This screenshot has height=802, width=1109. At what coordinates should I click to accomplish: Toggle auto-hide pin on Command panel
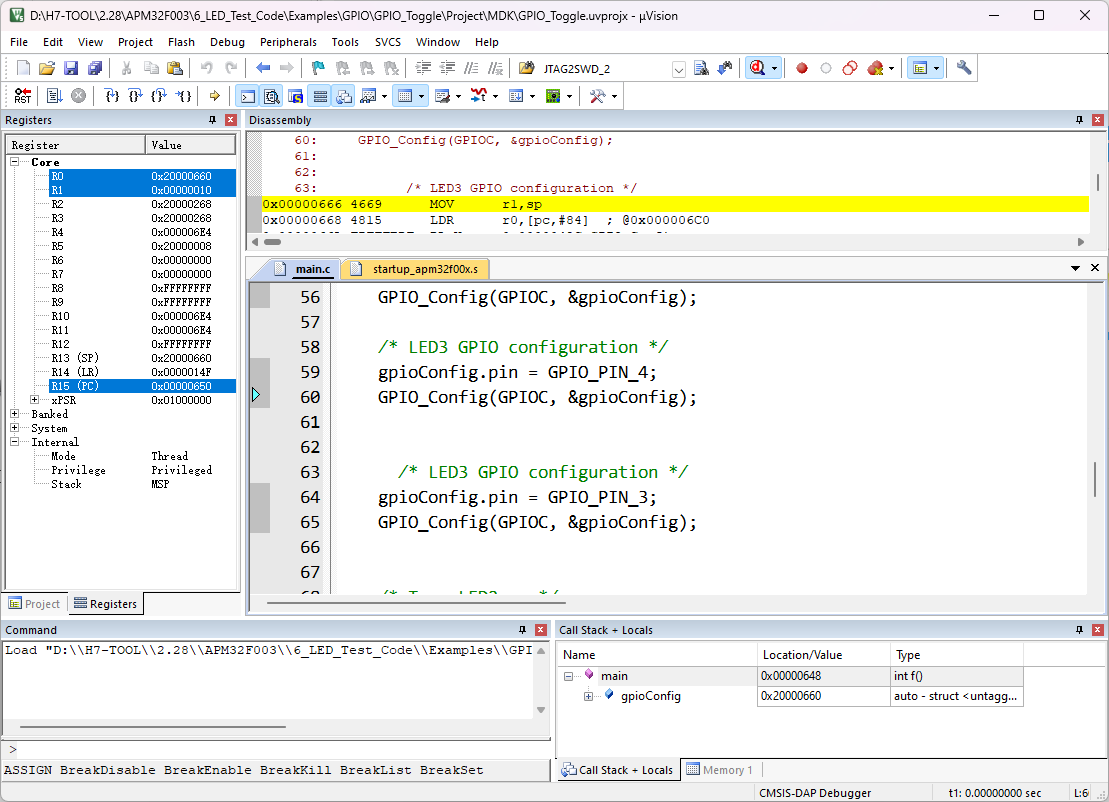tap(523, 630)
